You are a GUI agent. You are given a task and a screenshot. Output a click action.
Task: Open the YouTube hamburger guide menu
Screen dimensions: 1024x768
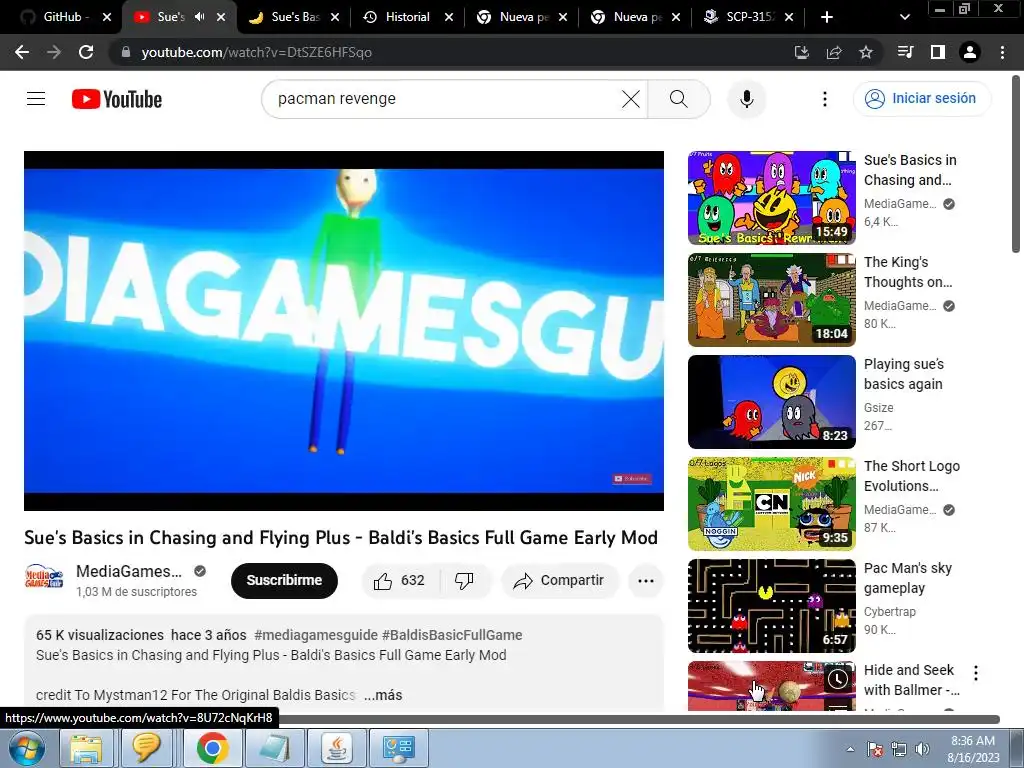(36, 99)
